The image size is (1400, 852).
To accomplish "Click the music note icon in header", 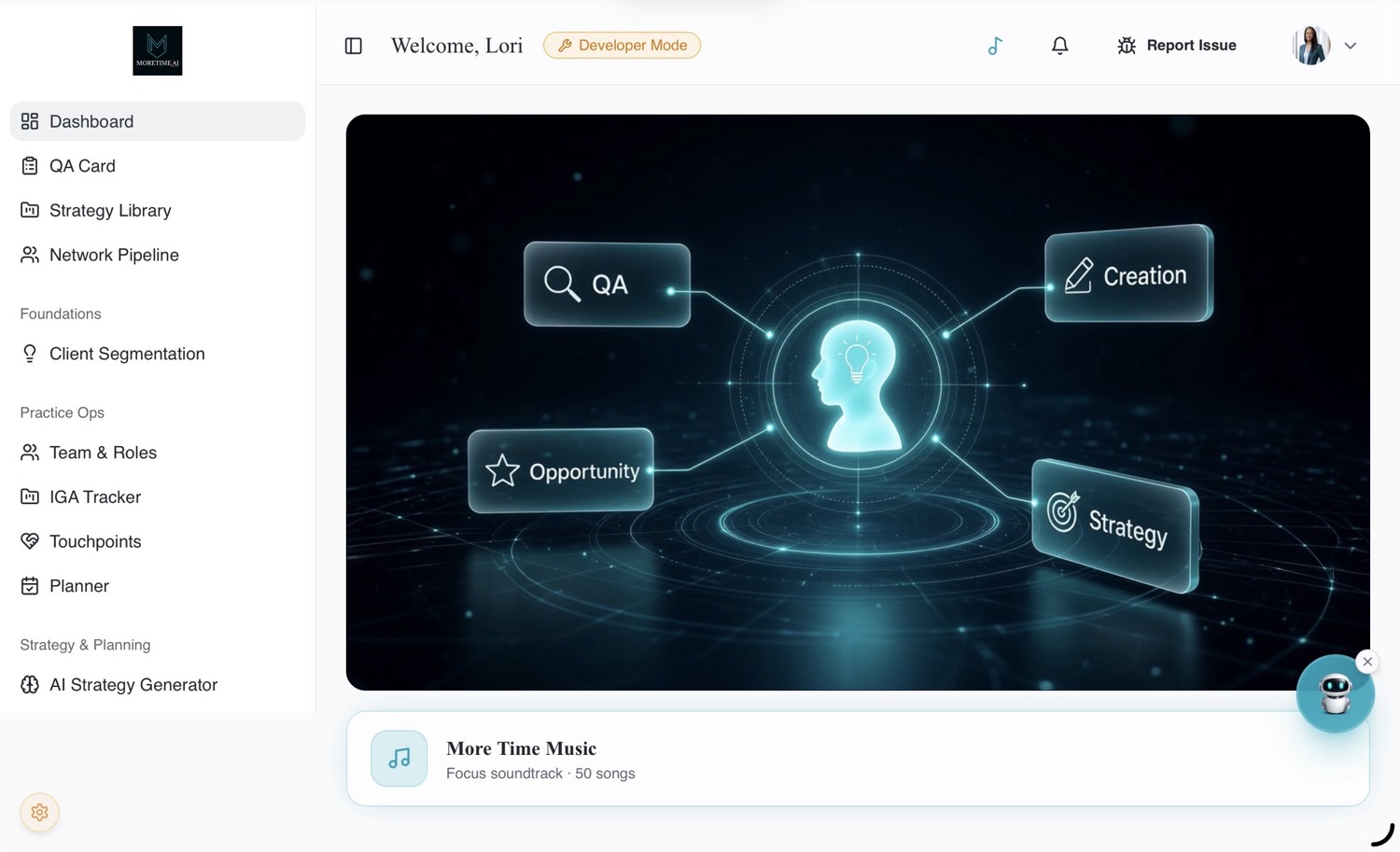I will click(995, 46).
